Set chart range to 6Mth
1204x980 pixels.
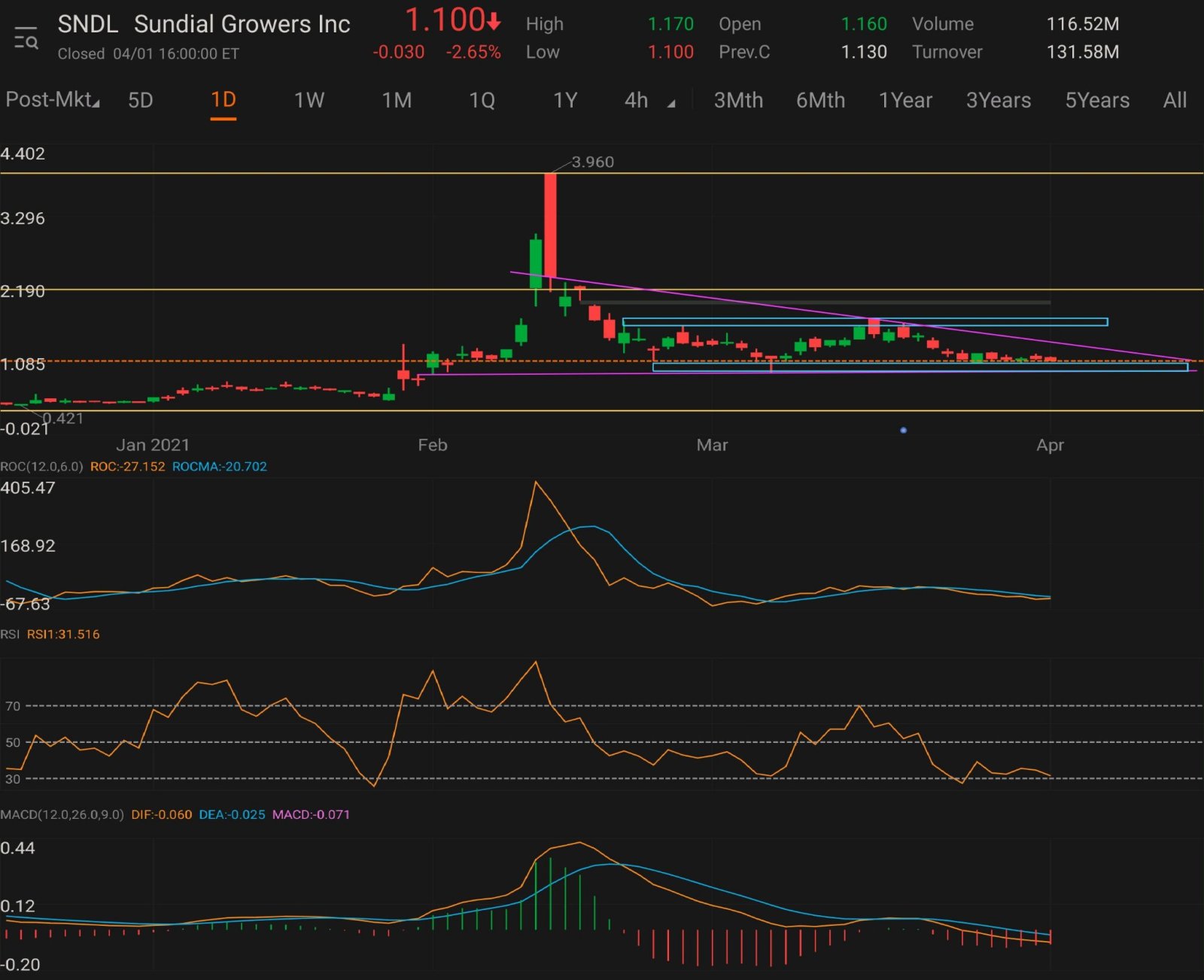coord(820,100)
